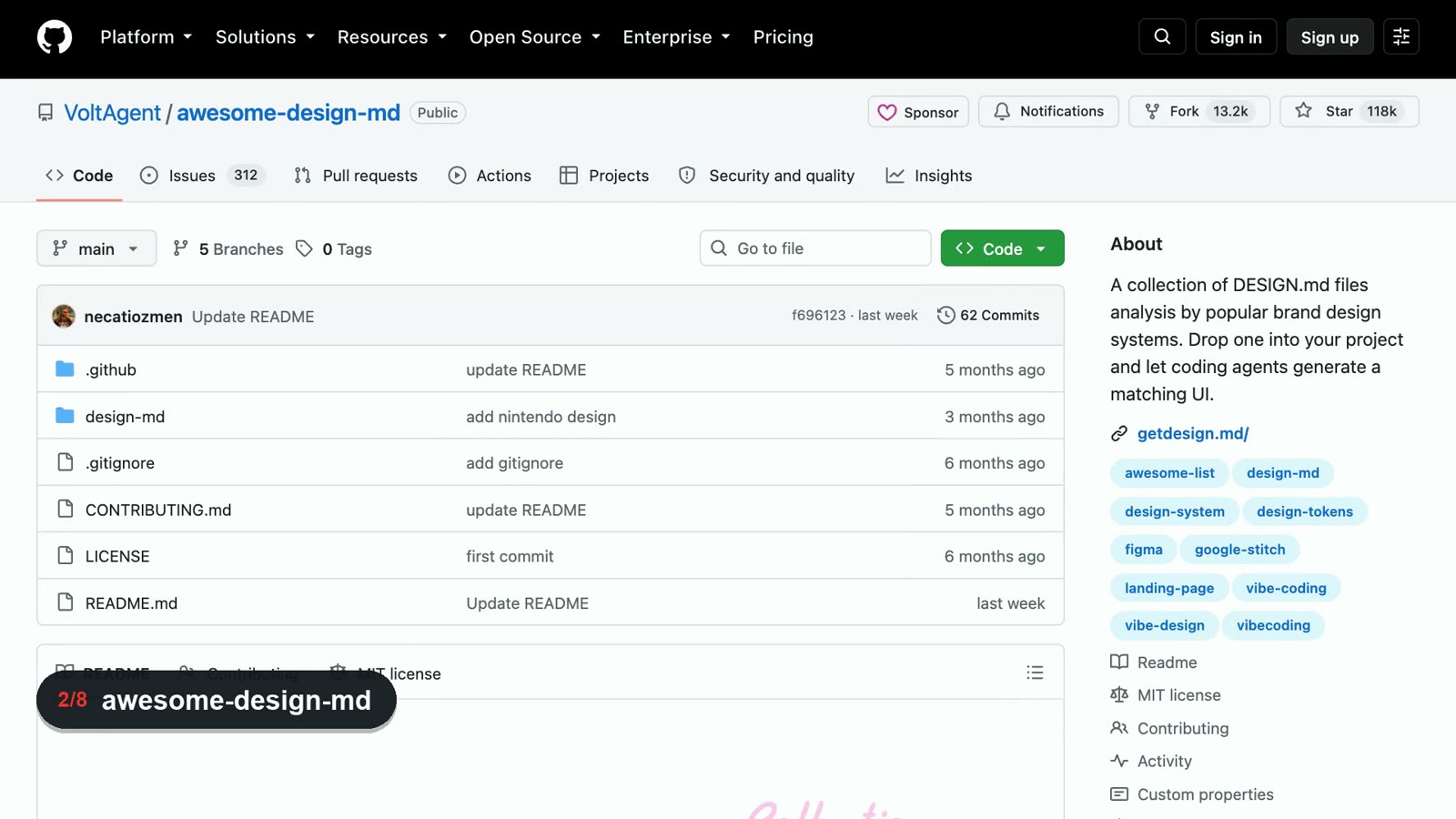Open the 5 Branches page

click(x=228, y=248)
